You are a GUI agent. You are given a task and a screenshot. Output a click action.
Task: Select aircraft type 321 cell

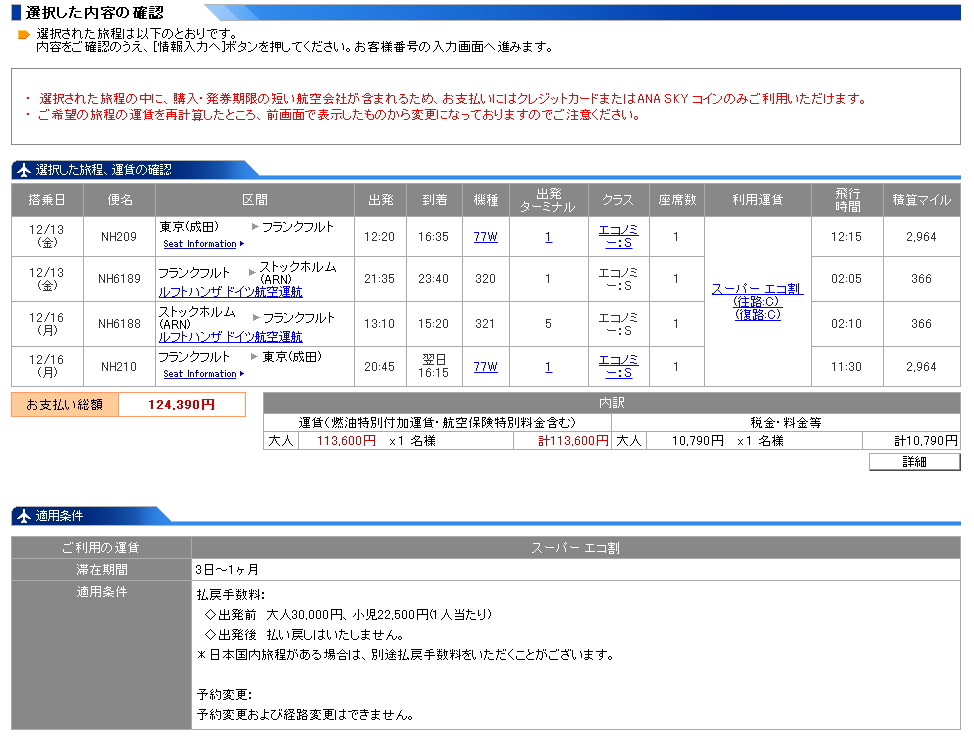tap(485, 324)
